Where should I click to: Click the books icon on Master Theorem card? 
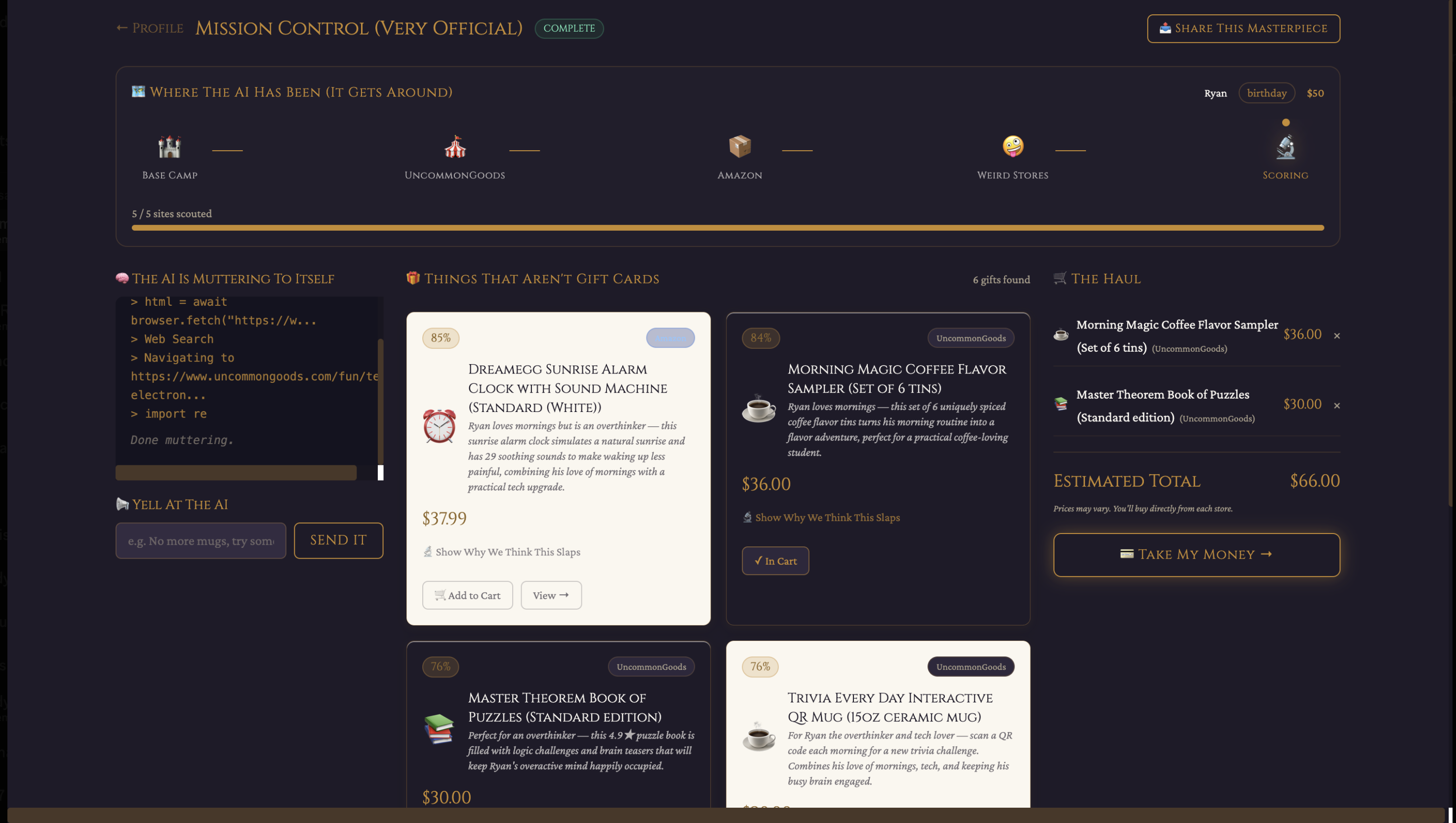pos(439,729)
